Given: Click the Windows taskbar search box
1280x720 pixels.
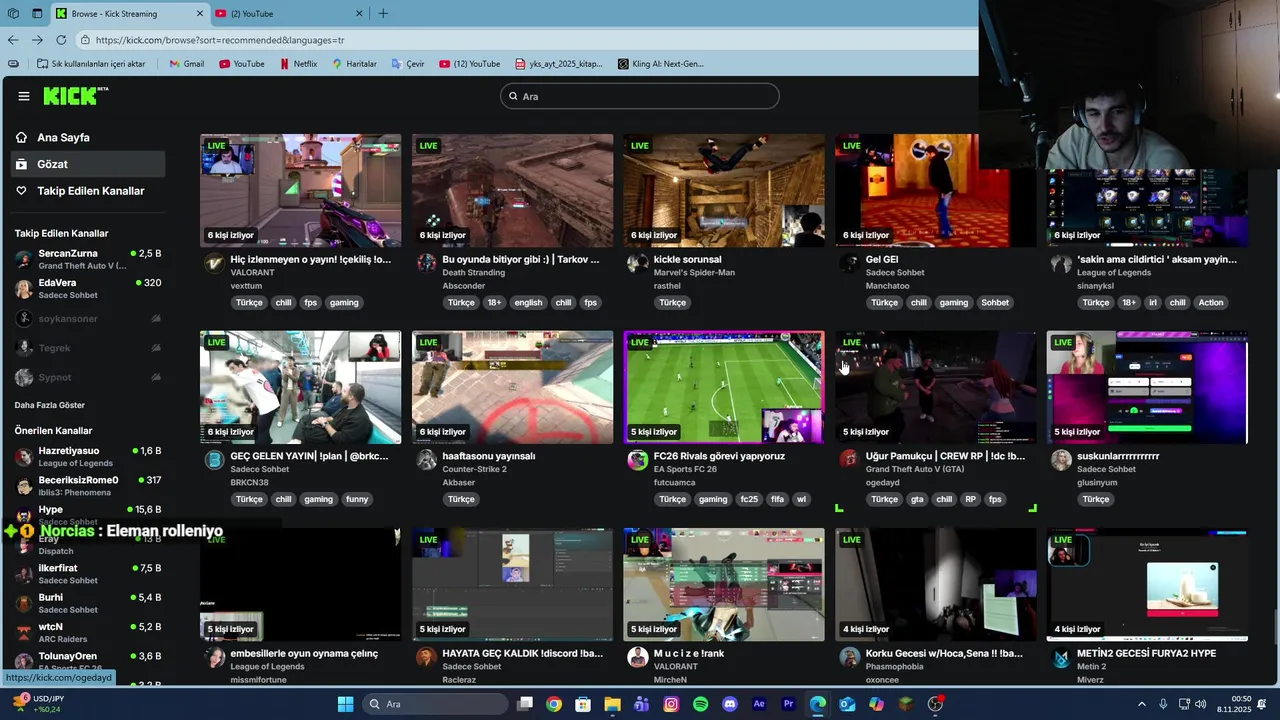Looking at the screenshot, I should 436,704.
